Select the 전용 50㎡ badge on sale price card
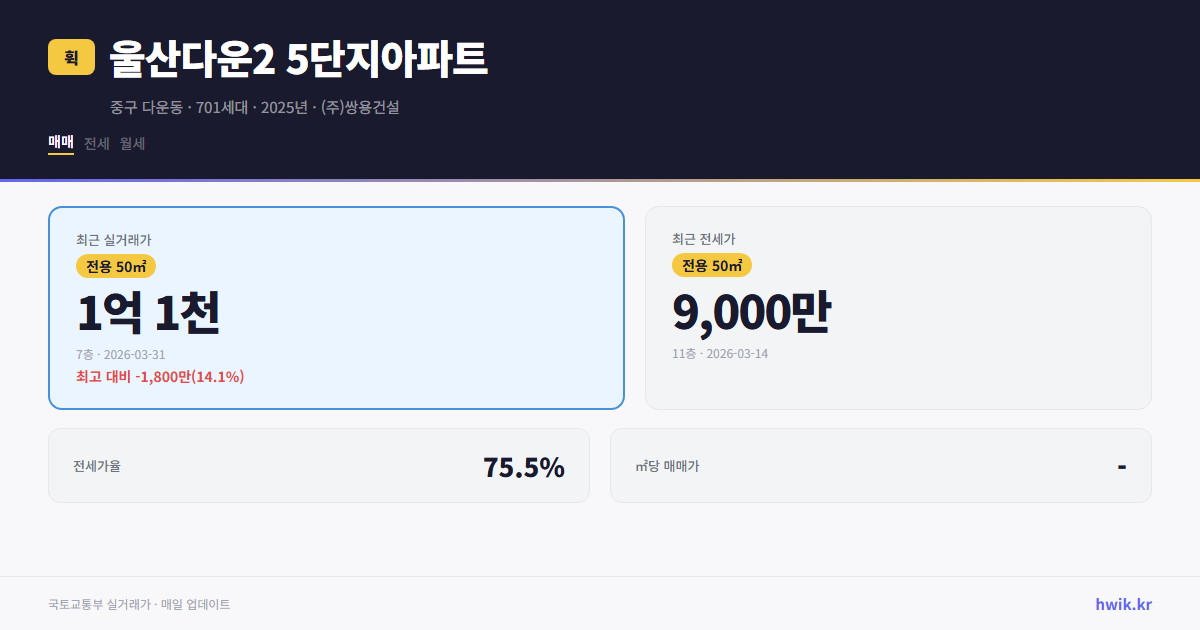 coord(116,266)
